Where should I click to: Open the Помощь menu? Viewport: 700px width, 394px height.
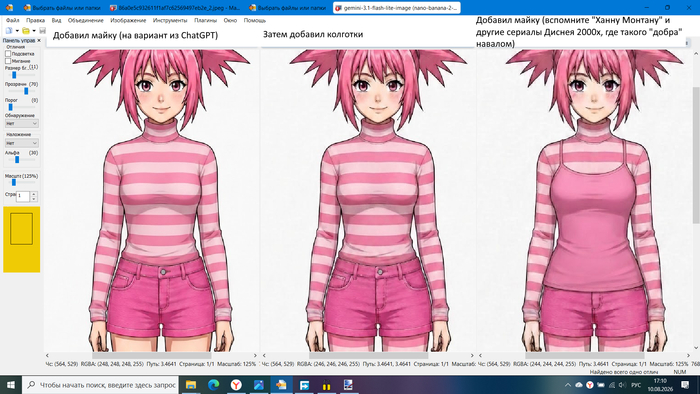pyautogui.click(x=255, y=21)
